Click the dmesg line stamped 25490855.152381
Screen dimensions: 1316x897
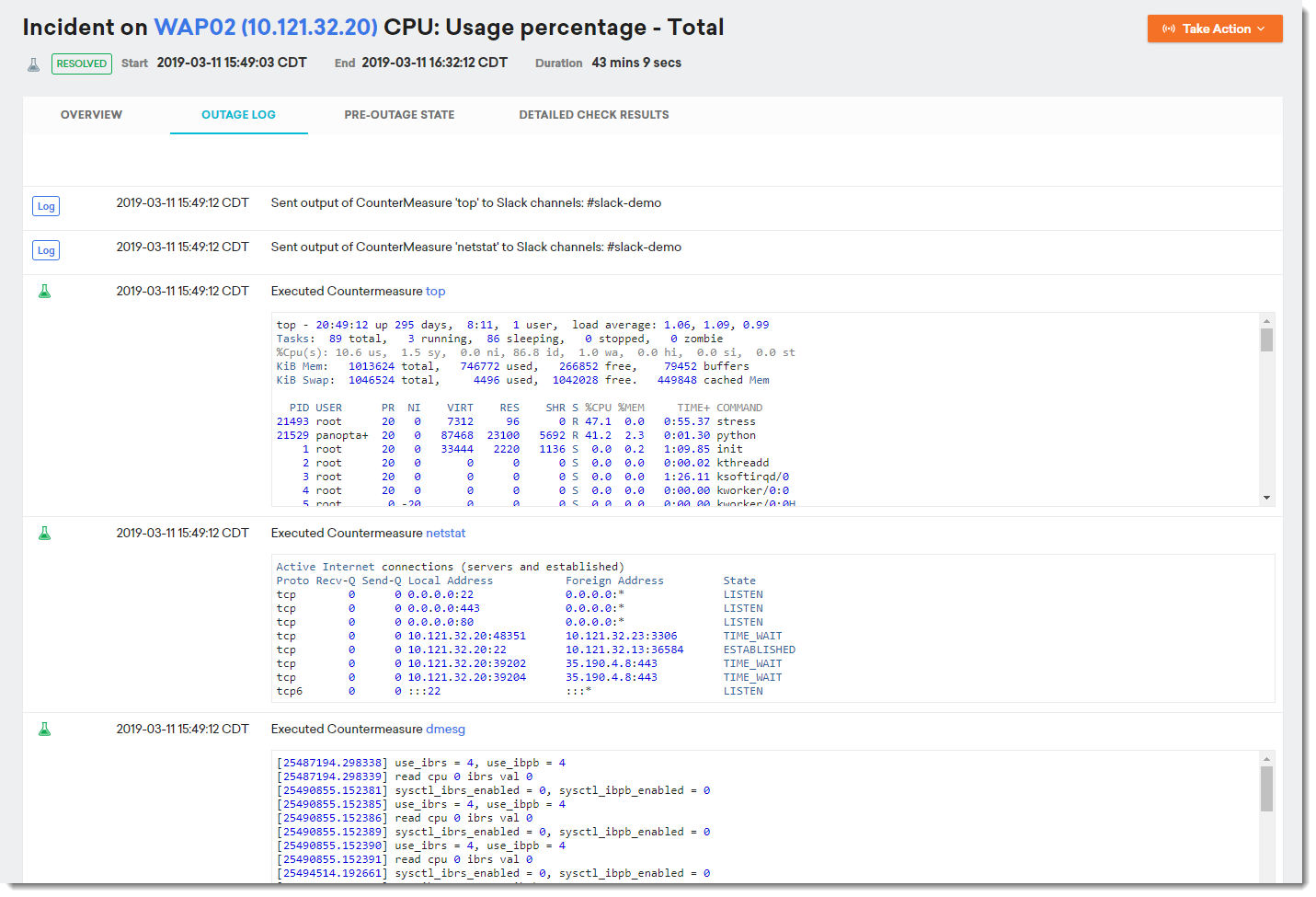point(493,791)
